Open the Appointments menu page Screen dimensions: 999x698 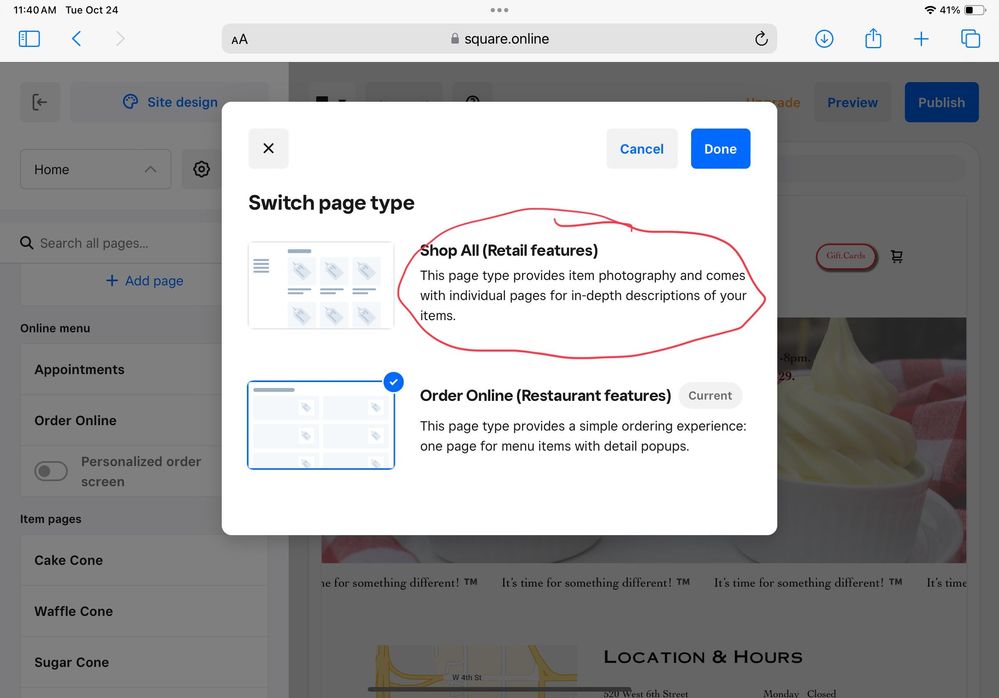(80, 369)
